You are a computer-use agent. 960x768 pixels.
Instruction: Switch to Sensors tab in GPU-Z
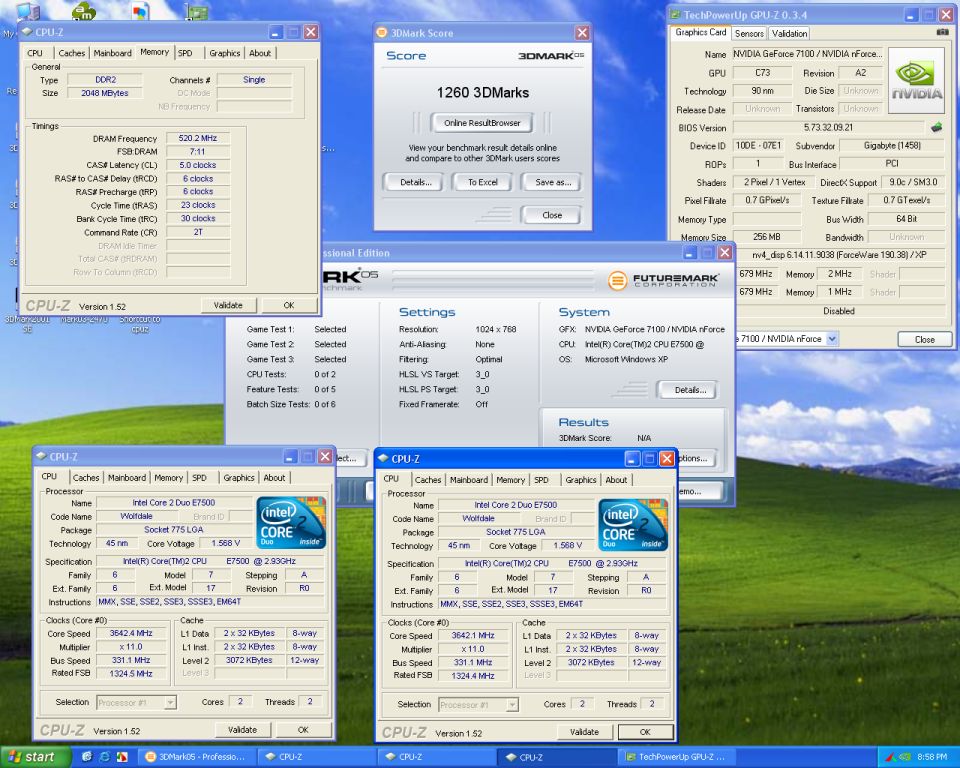click(749, 34)
